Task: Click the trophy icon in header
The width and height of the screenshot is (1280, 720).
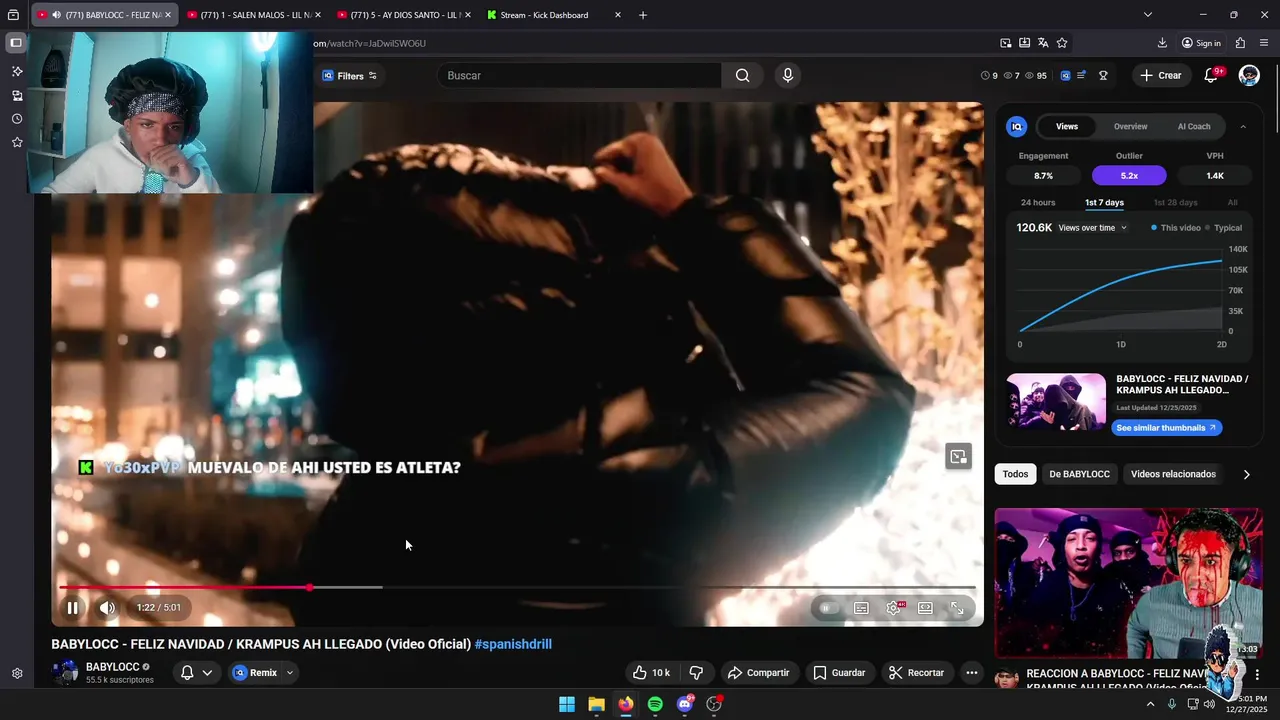Action: (x=1103, y=75)
